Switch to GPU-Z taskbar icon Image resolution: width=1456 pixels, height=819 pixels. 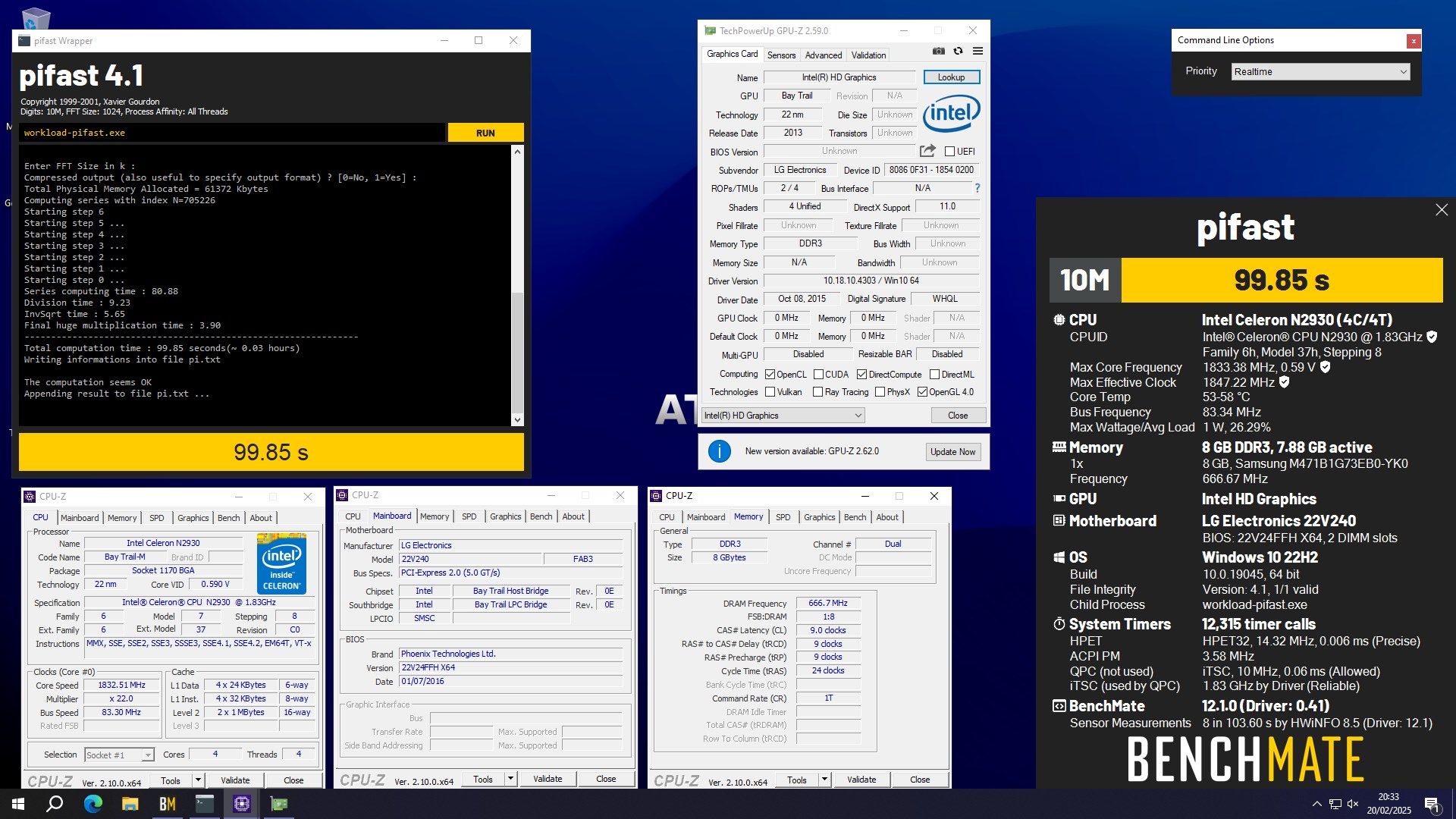pos(279,804)
